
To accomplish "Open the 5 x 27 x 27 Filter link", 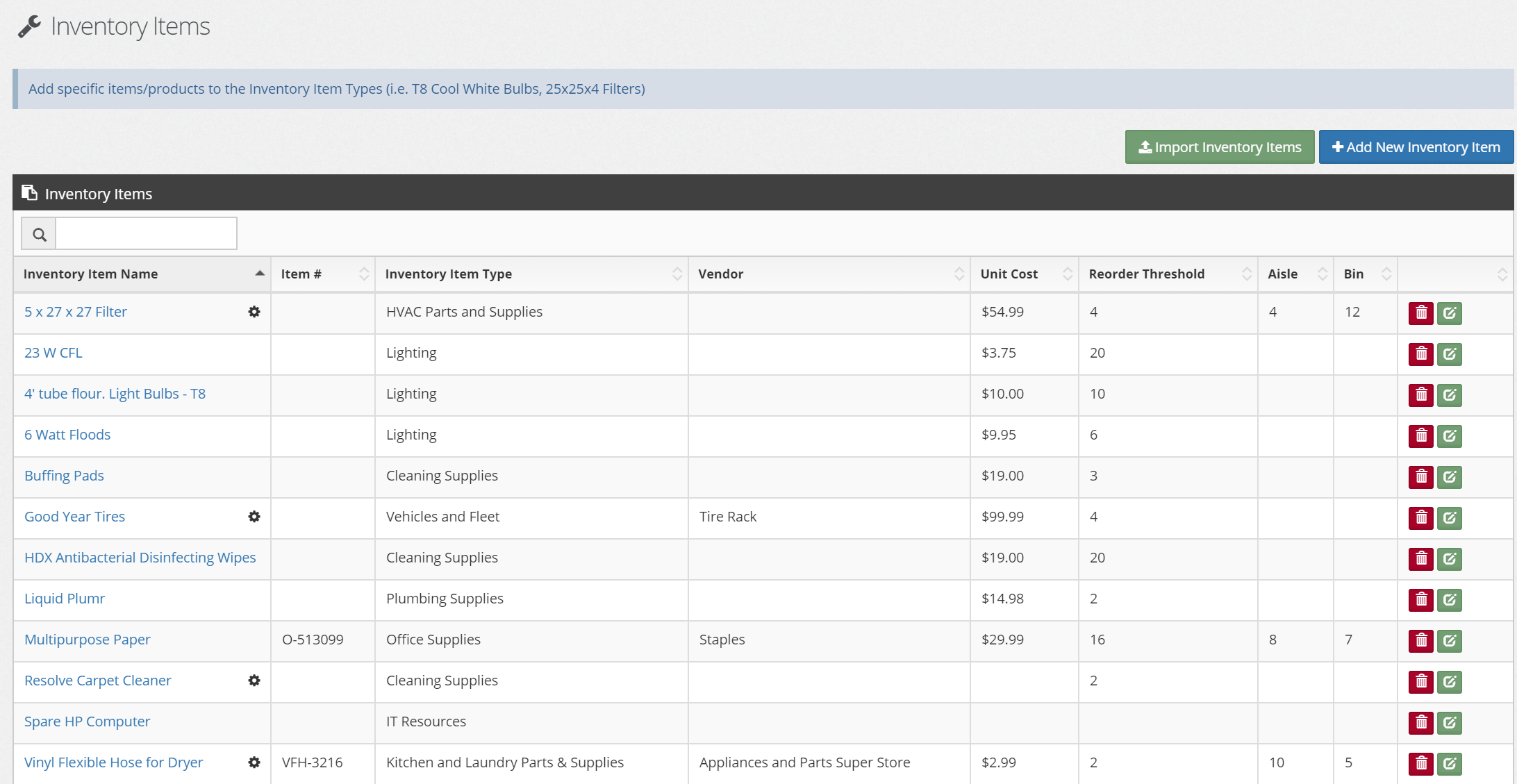I will [x=76, y=312].
